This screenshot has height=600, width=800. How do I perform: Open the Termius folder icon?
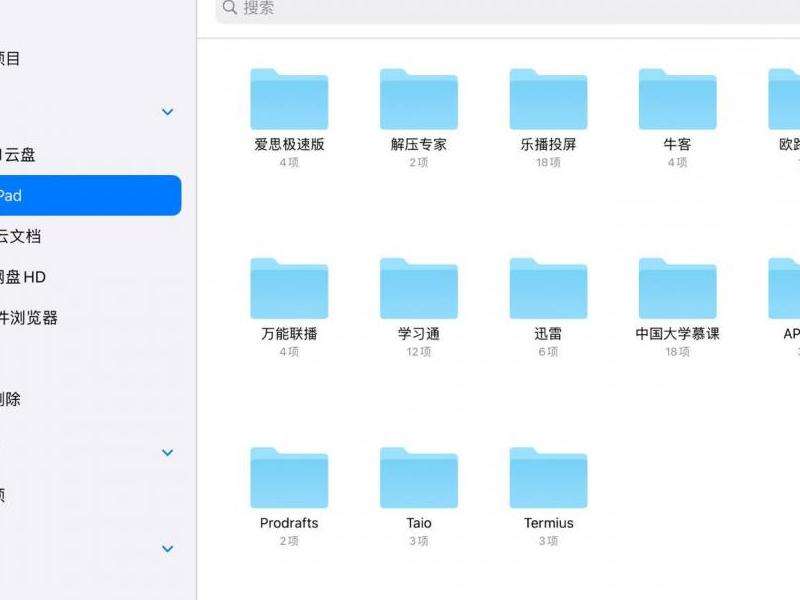(x=548, y=478)
